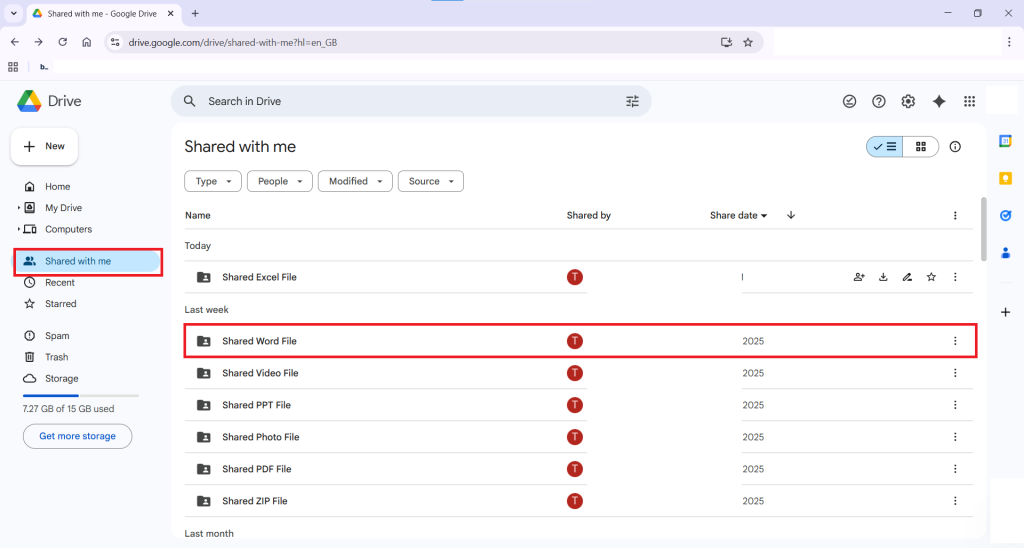Click the Support help icon
Viewport: 1024px width, 548px height.
(879, 101)
